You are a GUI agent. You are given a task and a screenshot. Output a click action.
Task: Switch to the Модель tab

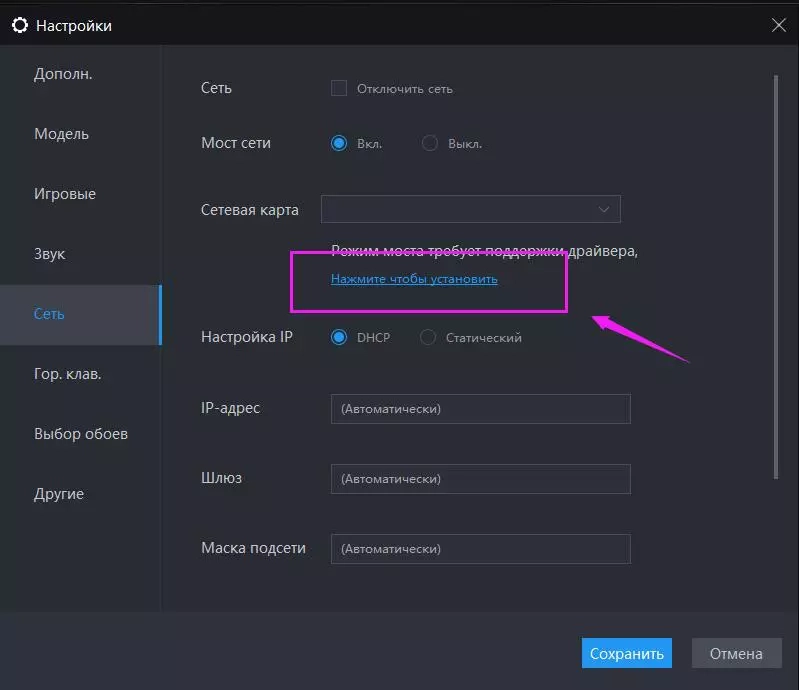coord(61,134)
